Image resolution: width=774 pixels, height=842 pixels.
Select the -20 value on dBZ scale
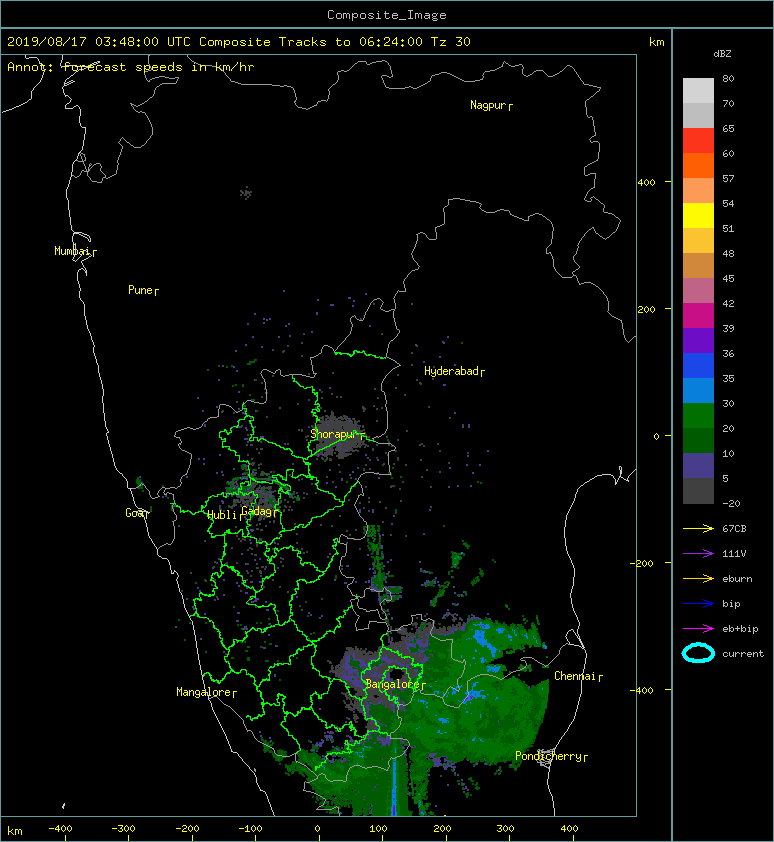tap(731, 504)
